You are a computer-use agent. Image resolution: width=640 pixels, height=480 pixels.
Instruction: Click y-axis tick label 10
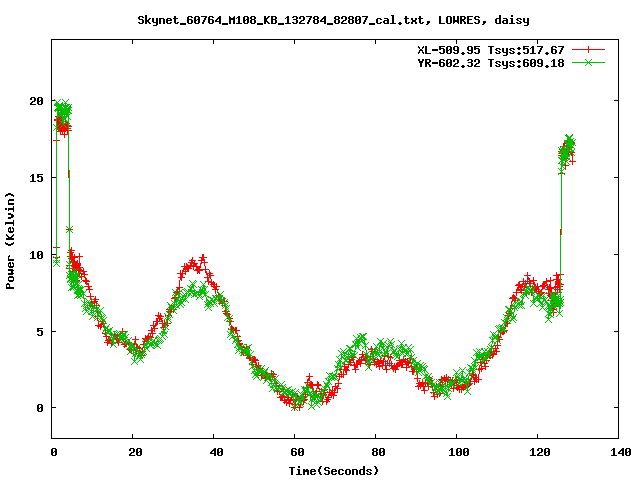pos(36,255)
